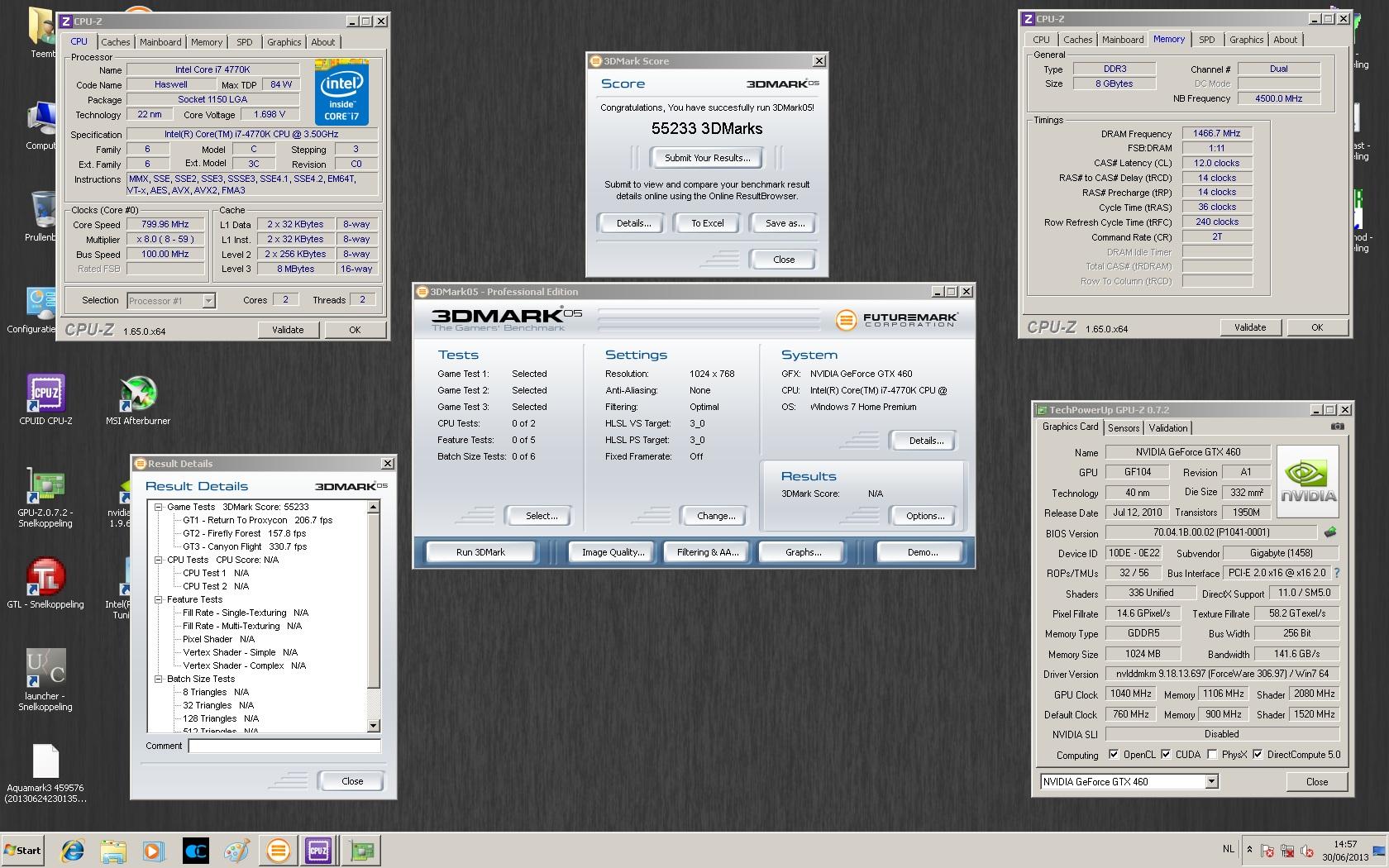Click Paint taskbar icon

point(236,850)
